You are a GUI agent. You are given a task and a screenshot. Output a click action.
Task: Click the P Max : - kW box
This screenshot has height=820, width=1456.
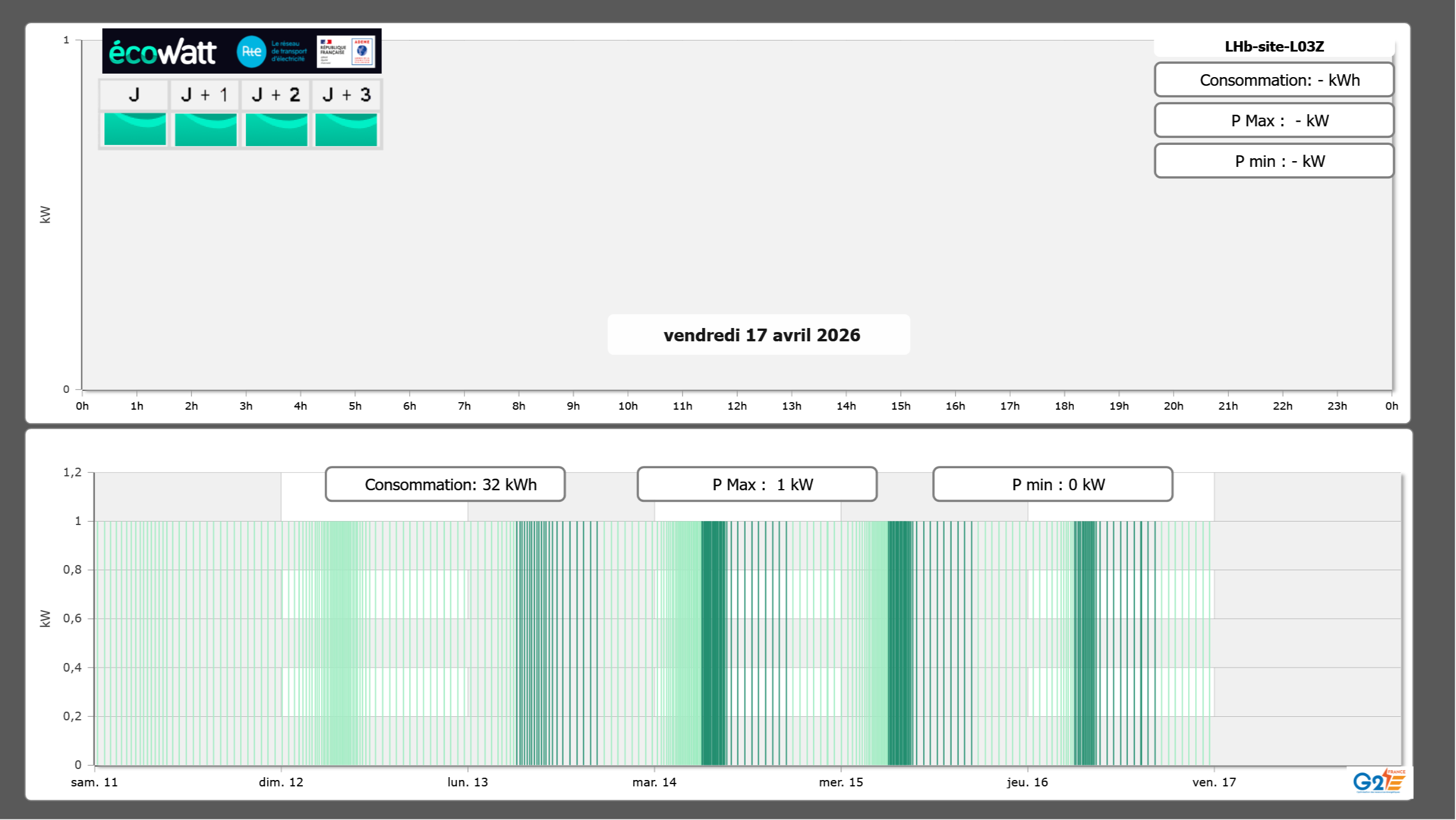pyautogui.click(x=1274, y=121)
